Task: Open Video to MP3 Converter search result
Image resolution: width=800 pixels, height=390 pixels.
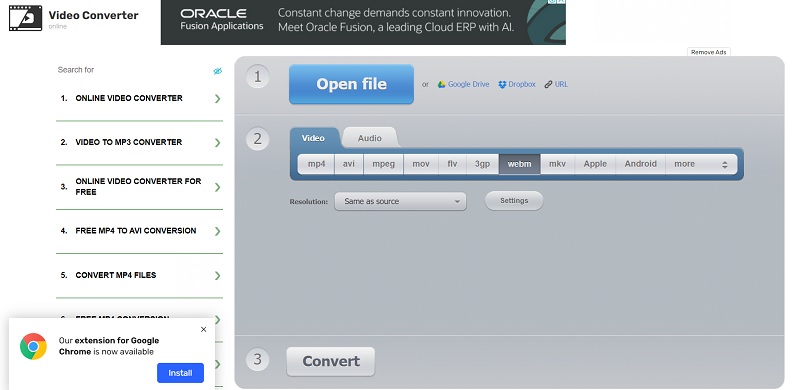Action: (x=139, y=142)
